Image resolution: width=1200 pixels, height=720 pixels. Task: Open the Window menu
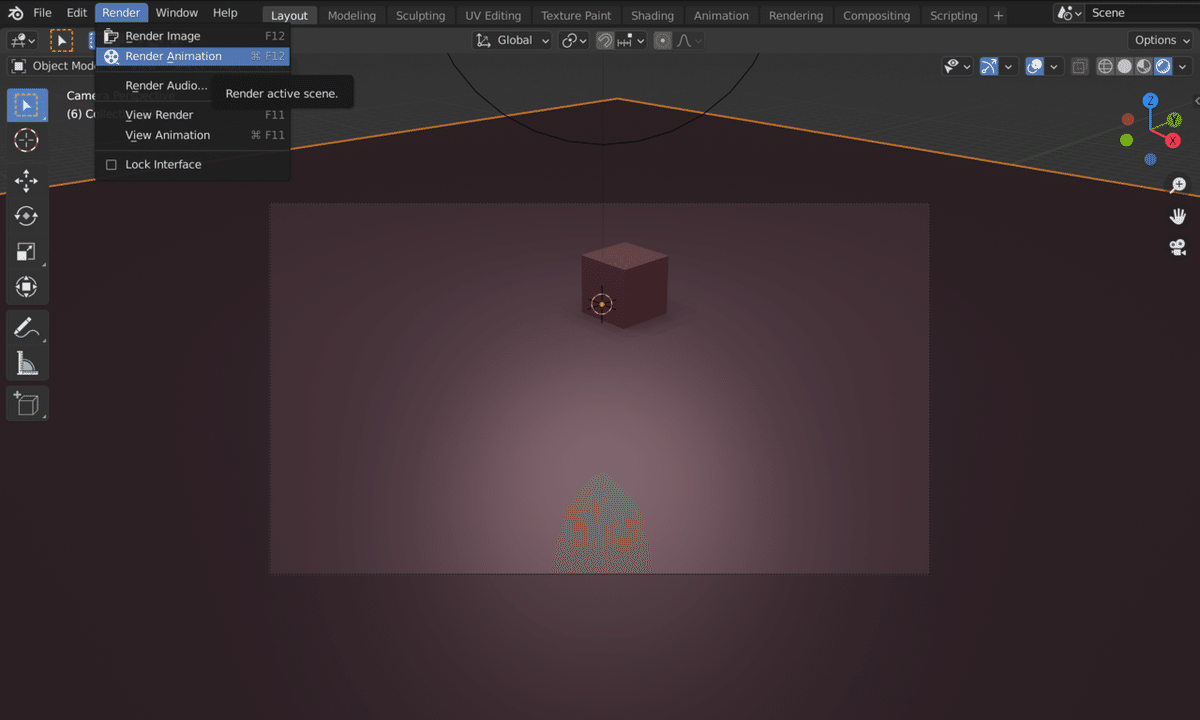(x=177, y=13)
